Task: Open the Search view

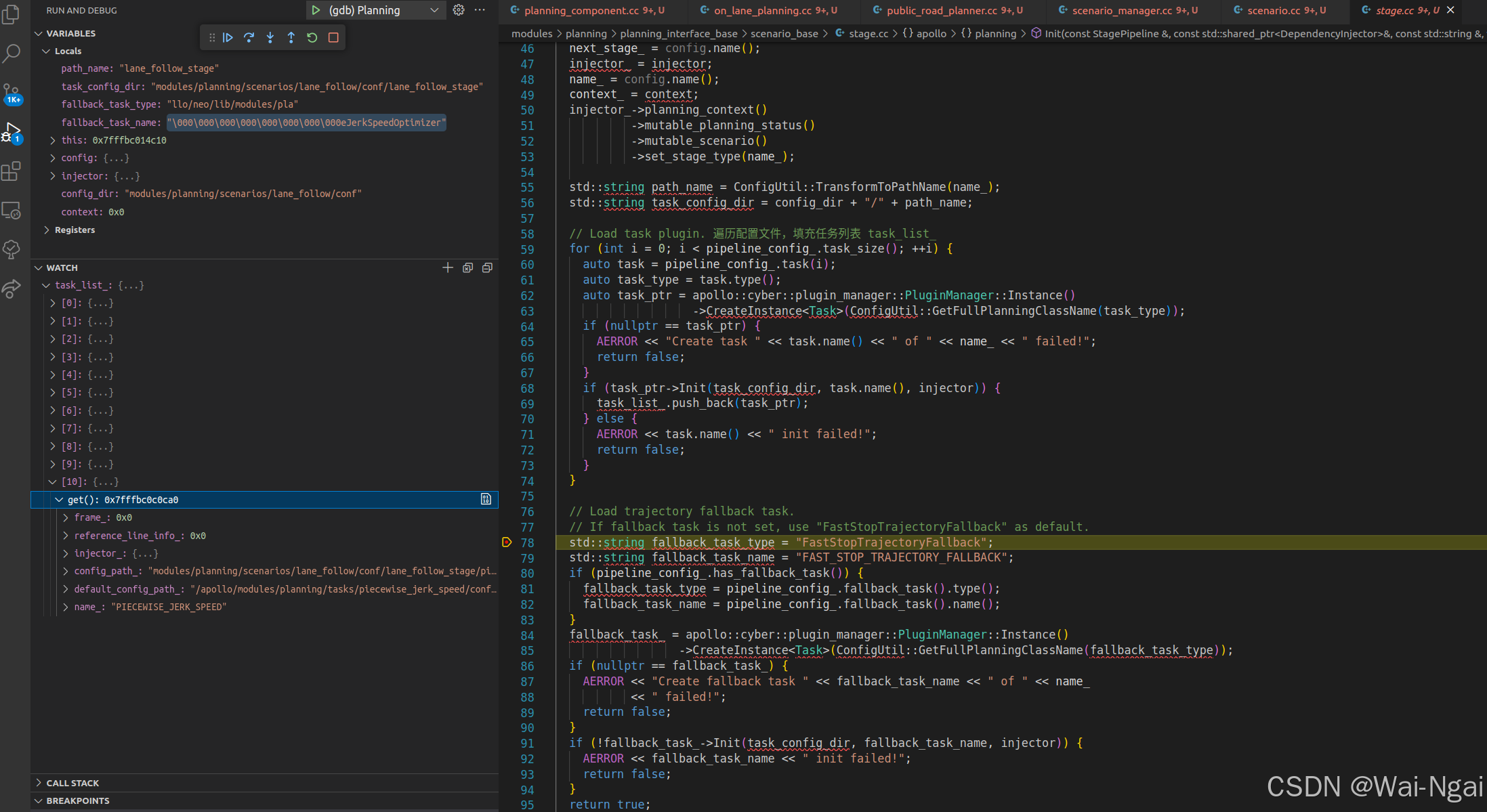Action: tap(12, 53)
